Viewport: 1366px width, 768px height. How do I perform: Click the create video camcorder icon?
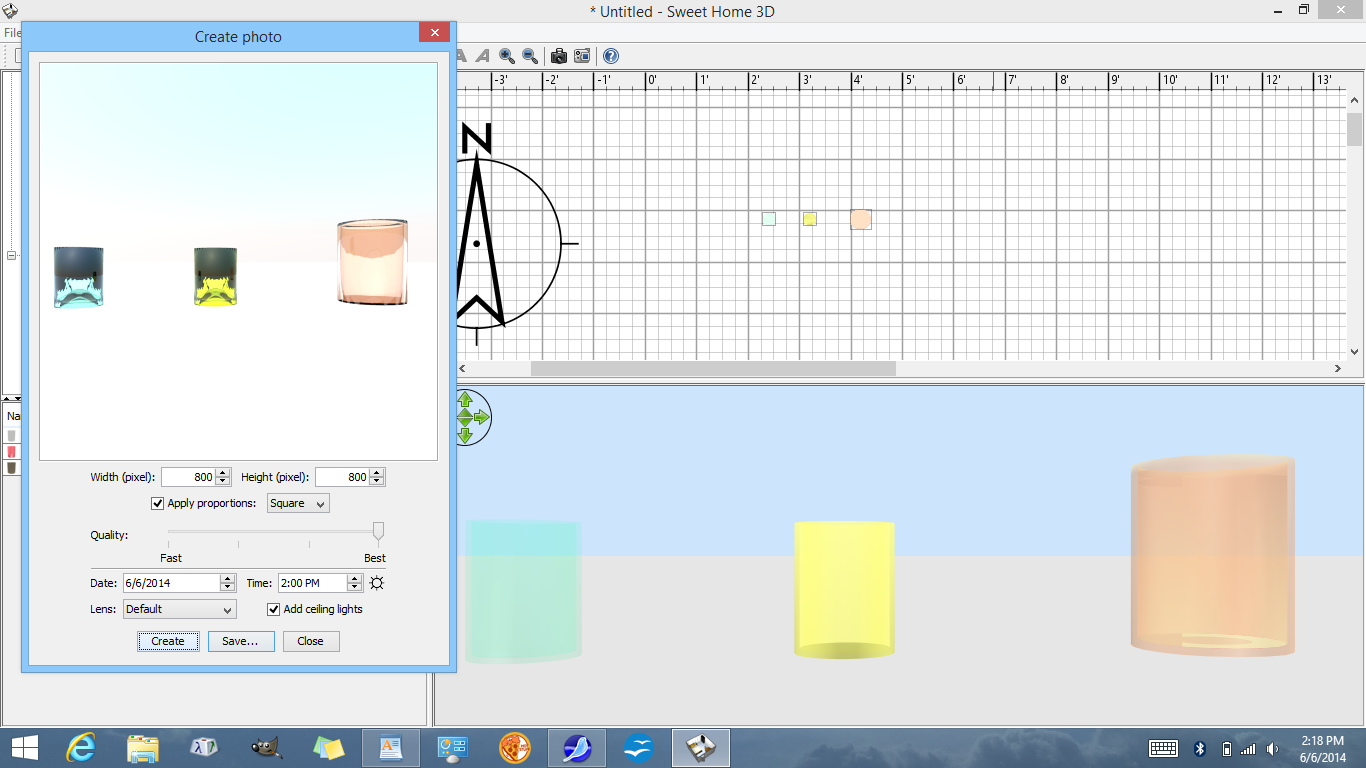tap(582, 56)
